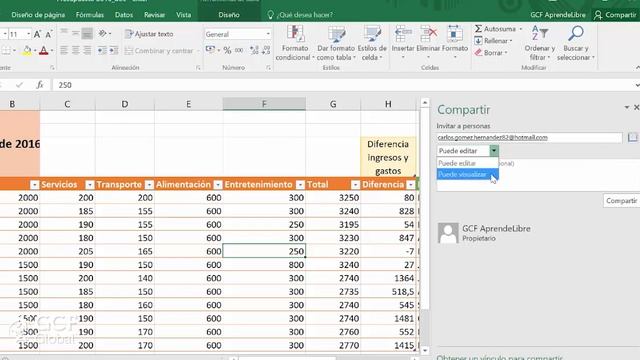Click the Compartir button in the ribbon corner
This screenshot has height=360, width=640.
[616, 15]
